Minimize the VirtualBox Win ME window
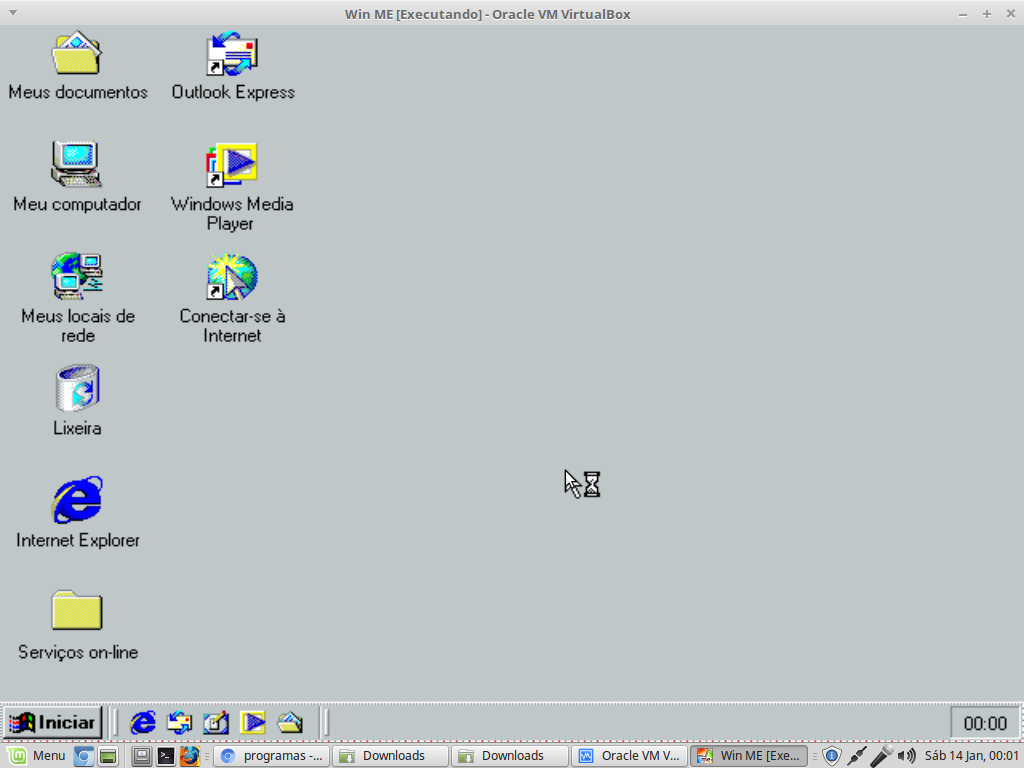 click(963, 14)
